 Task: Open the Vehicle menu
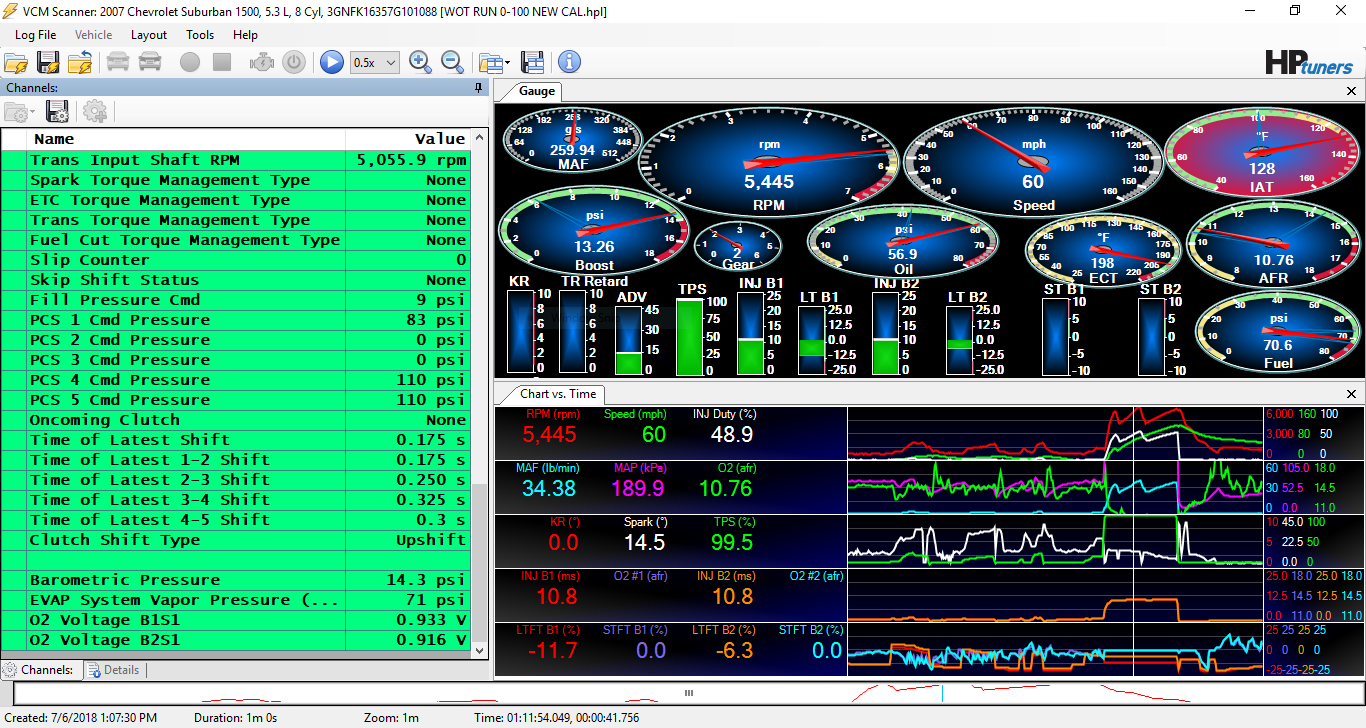point(94,35)
